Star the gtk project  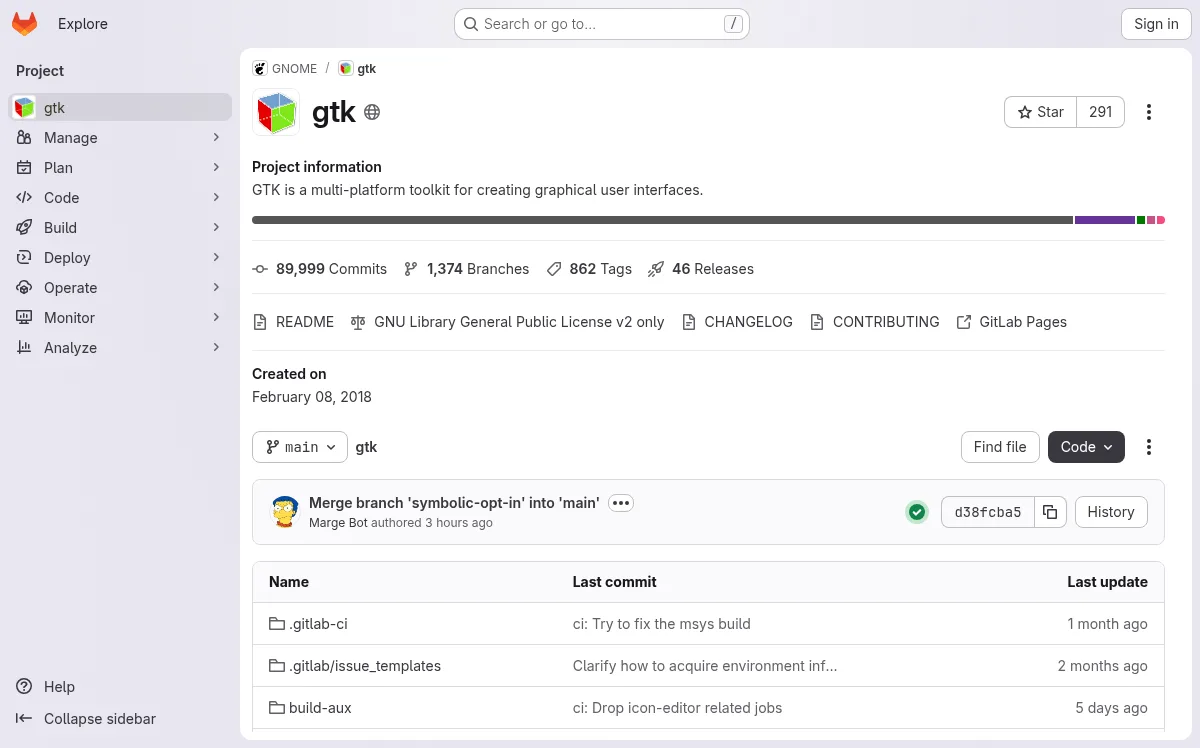pos(1040,112)
